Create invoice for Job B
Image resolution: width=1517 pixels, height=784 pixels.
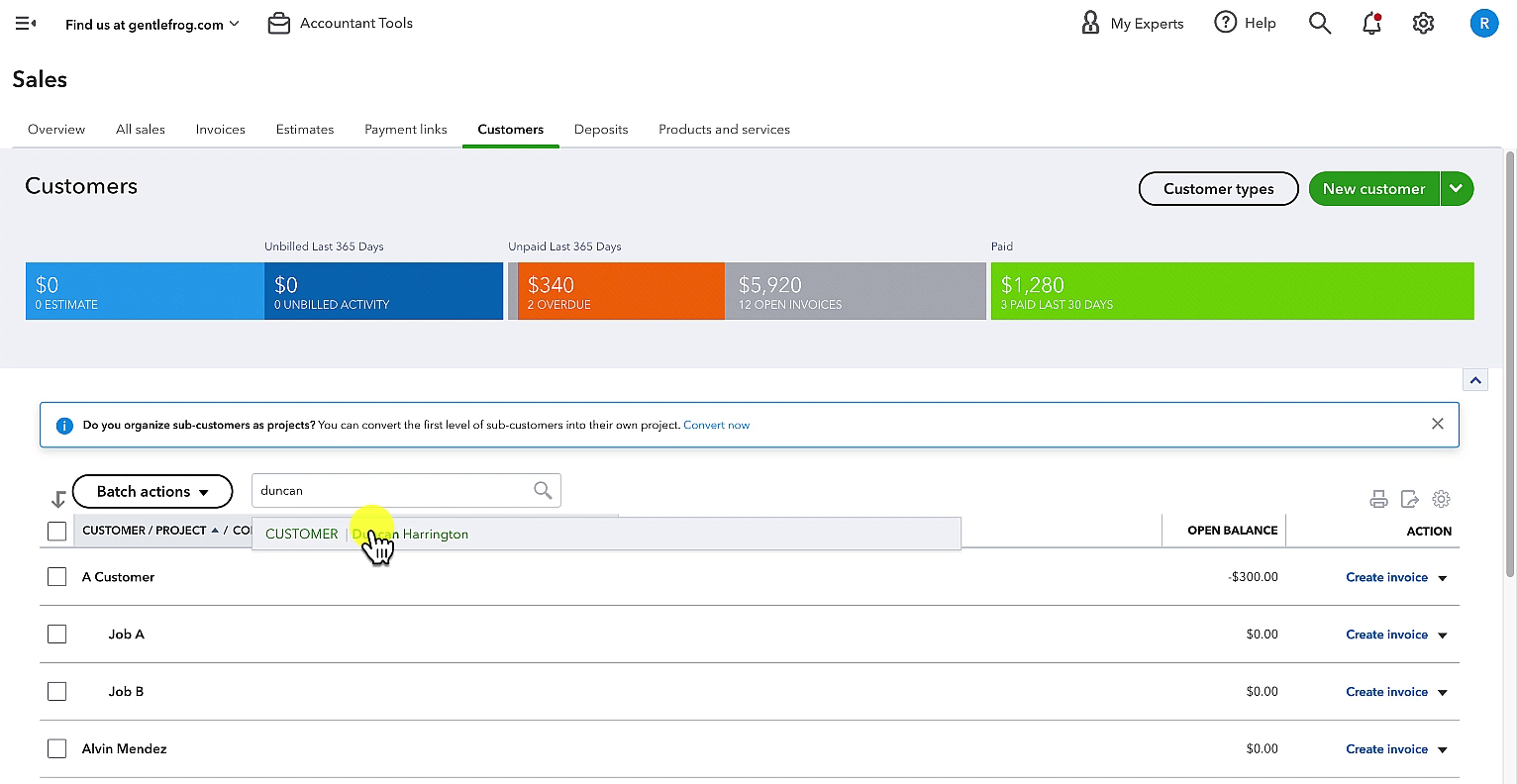(1386, 692)
